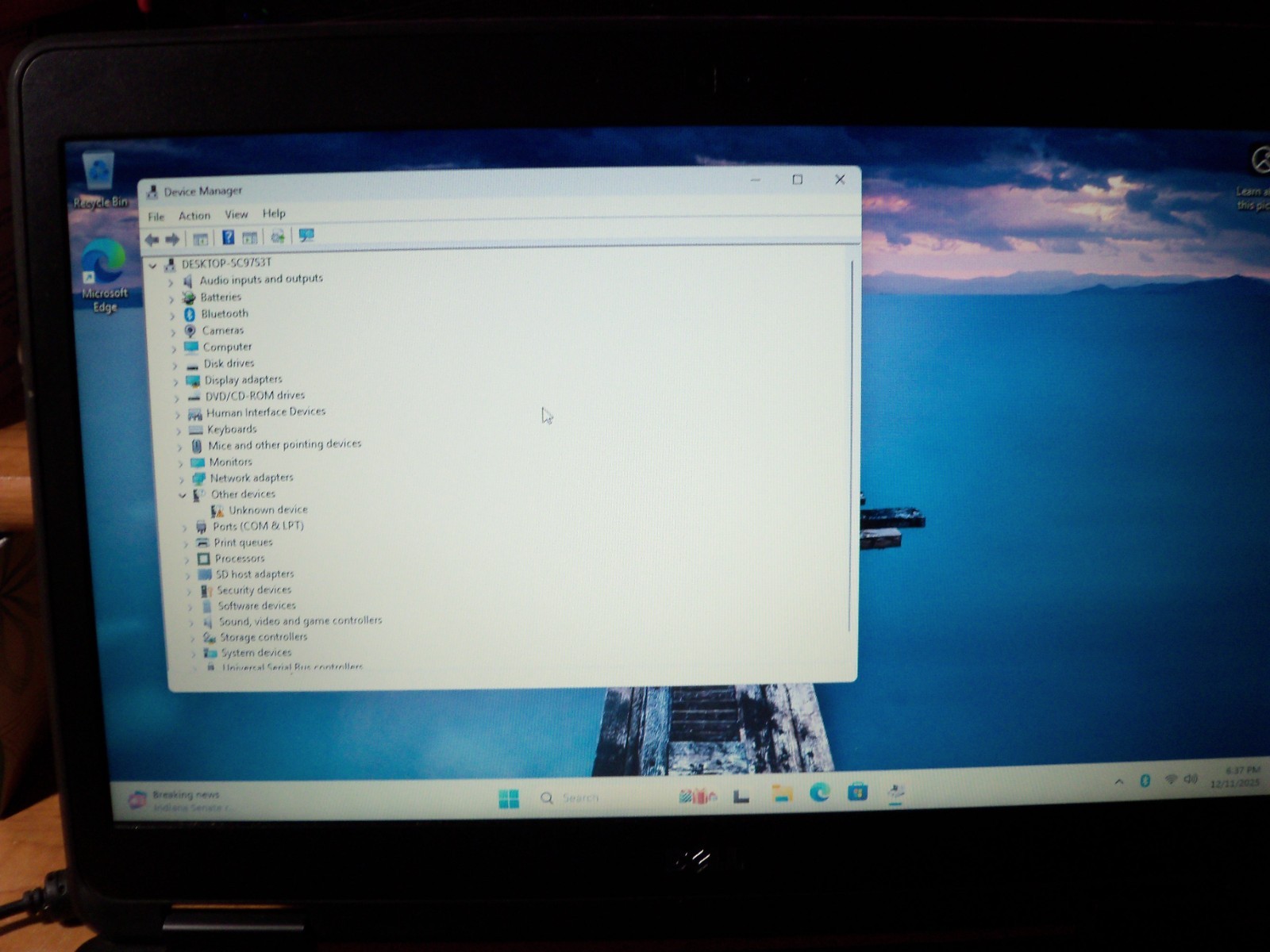Maximize the Device Manager window
1270x952 pixels.
(x=798, y=180)
